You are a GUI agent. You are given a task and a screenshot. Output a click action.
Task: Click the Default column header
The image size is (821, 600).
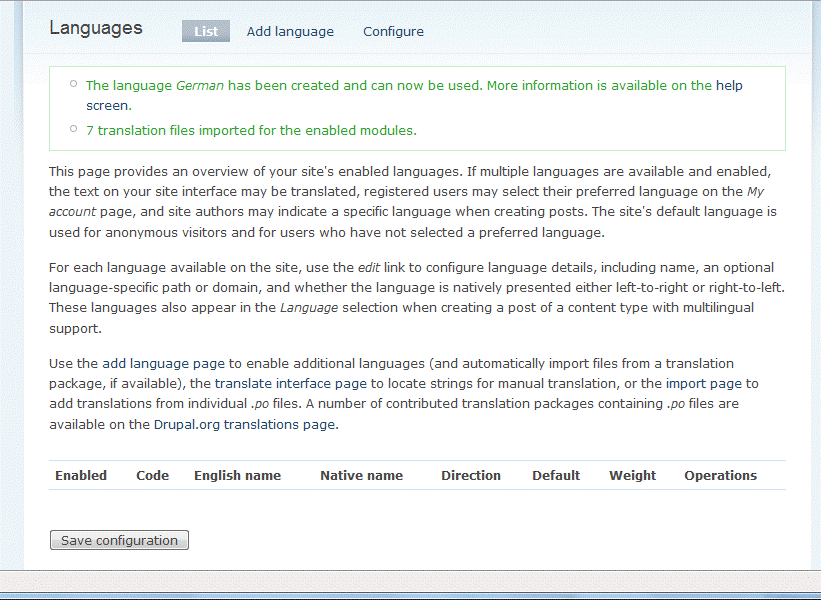(x=556, y=475)
